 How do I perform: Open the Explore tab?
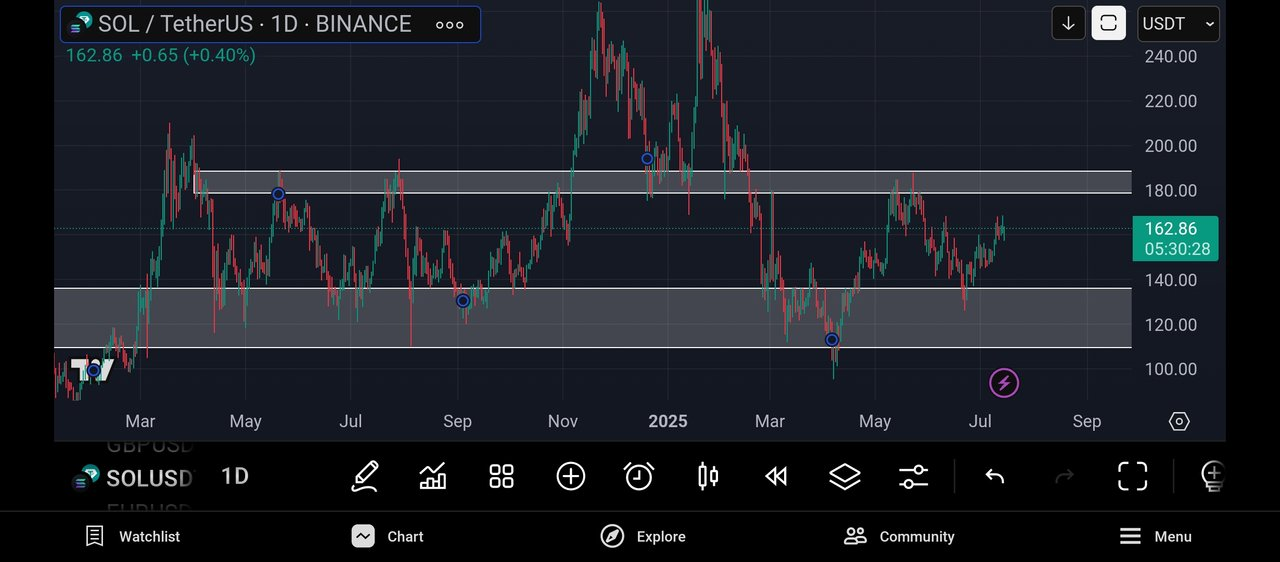click(643, 537)
